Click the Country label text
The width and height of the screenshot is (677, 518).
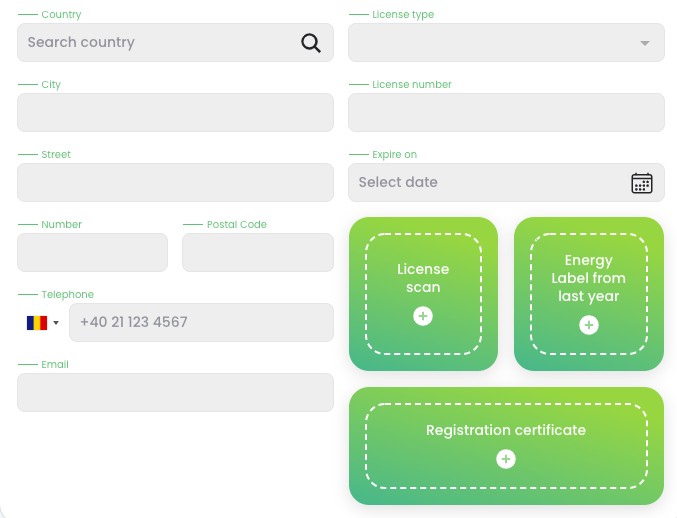(61, 15)
